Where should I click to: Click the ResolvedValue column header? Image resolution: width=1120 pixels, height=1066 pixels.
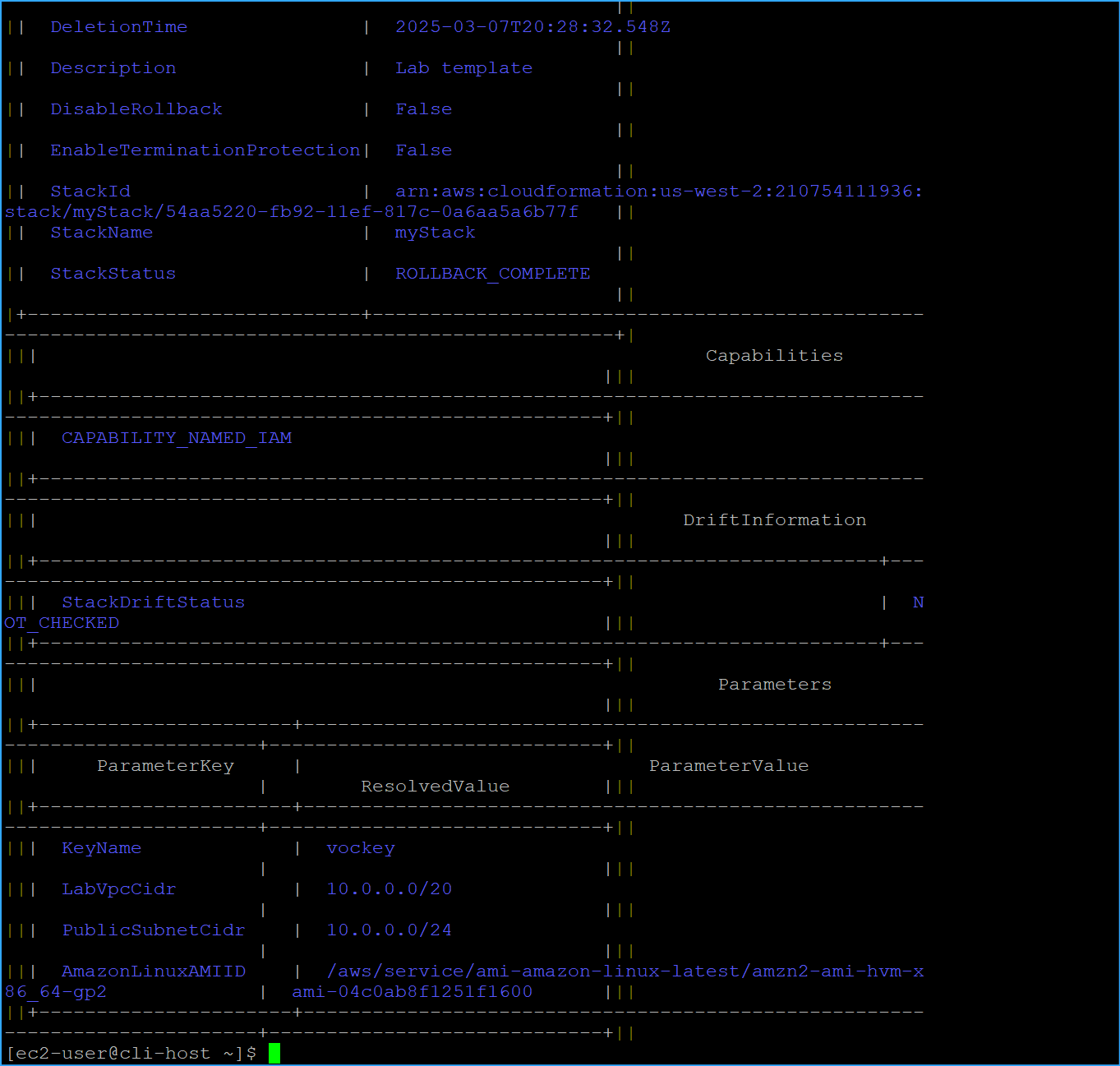click(x=434, y=786)
